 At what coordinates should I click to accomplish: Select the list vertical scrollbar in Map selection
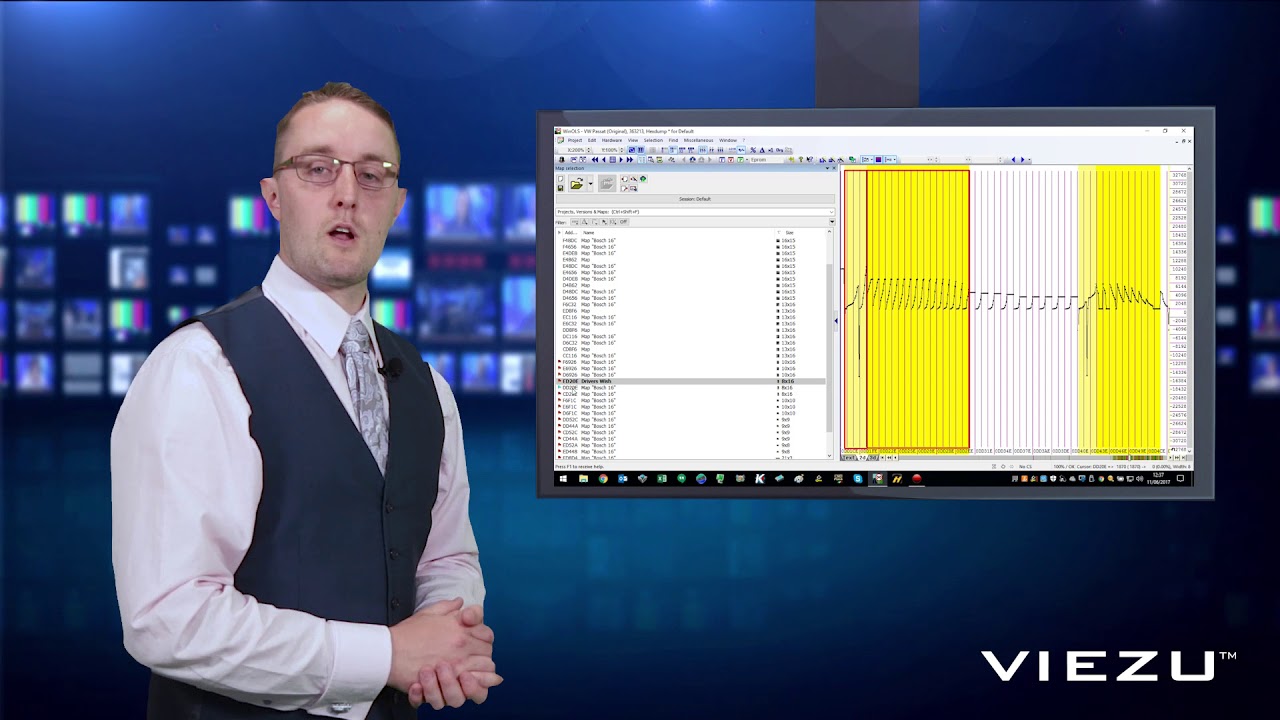[x=829, y=348]
